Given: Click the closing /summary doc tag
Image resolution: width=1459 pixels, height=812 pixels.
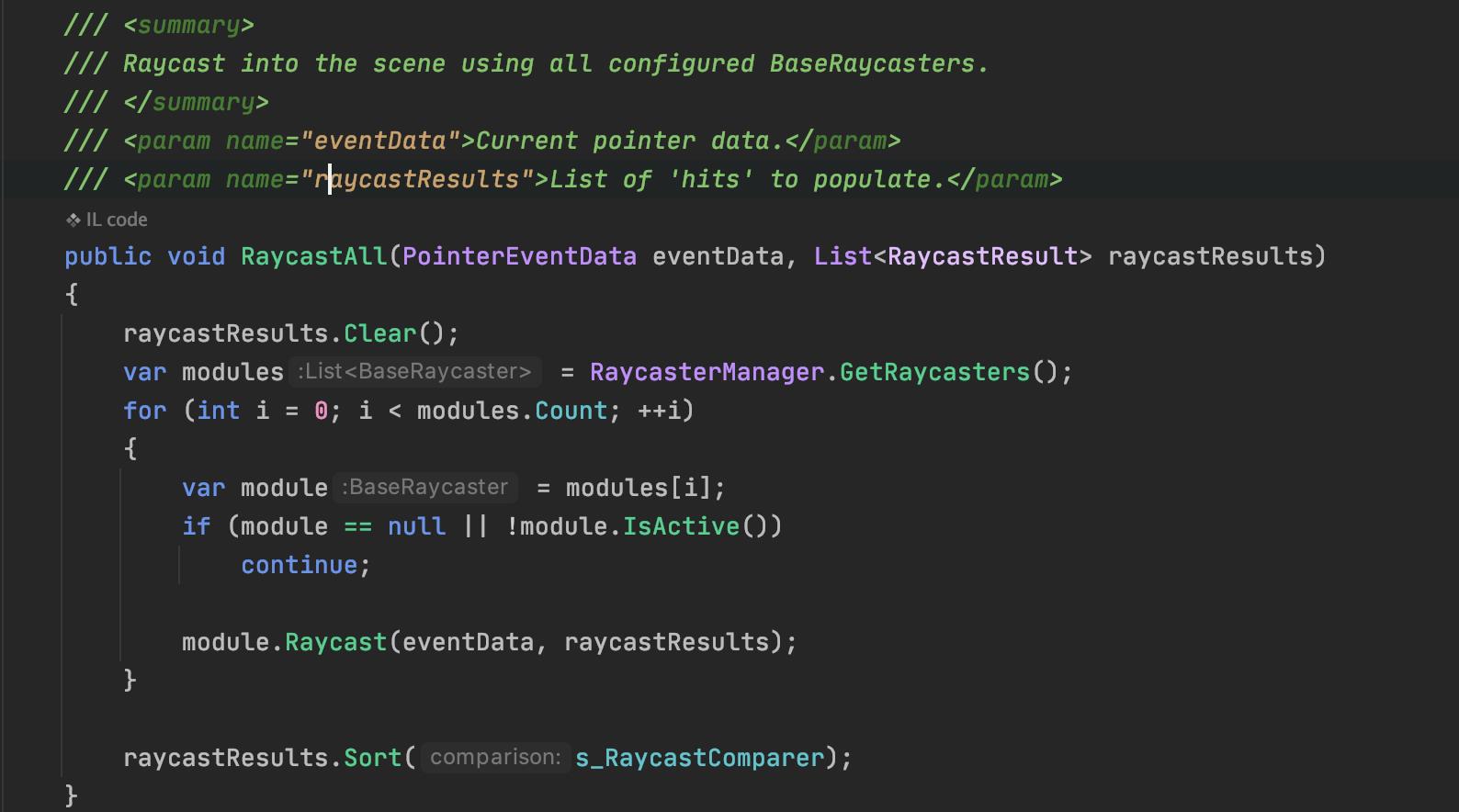Looking at the screenshot, I should pos(196,102).
